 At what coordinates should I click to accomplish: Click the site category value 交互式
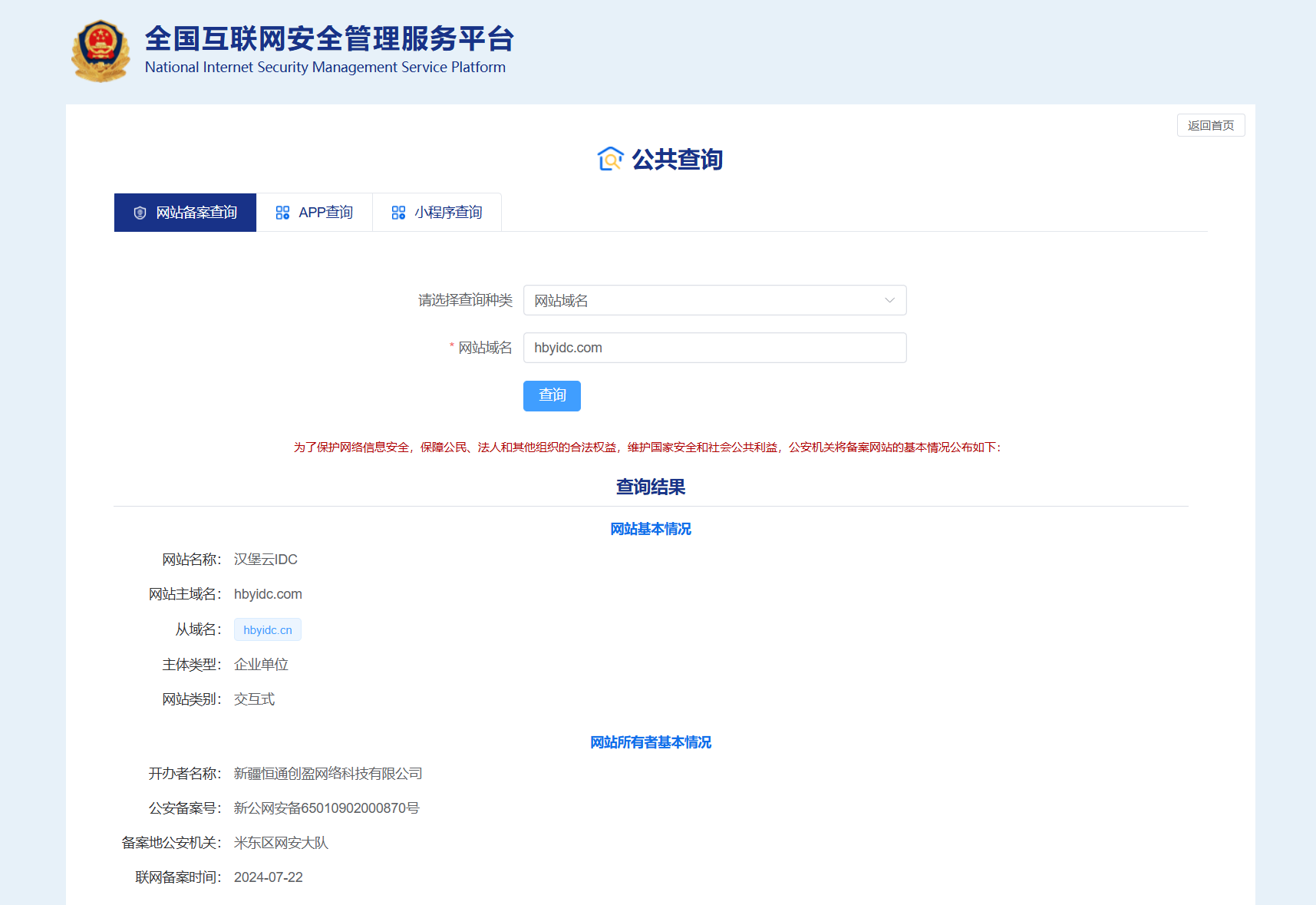(x=254, y=699)
